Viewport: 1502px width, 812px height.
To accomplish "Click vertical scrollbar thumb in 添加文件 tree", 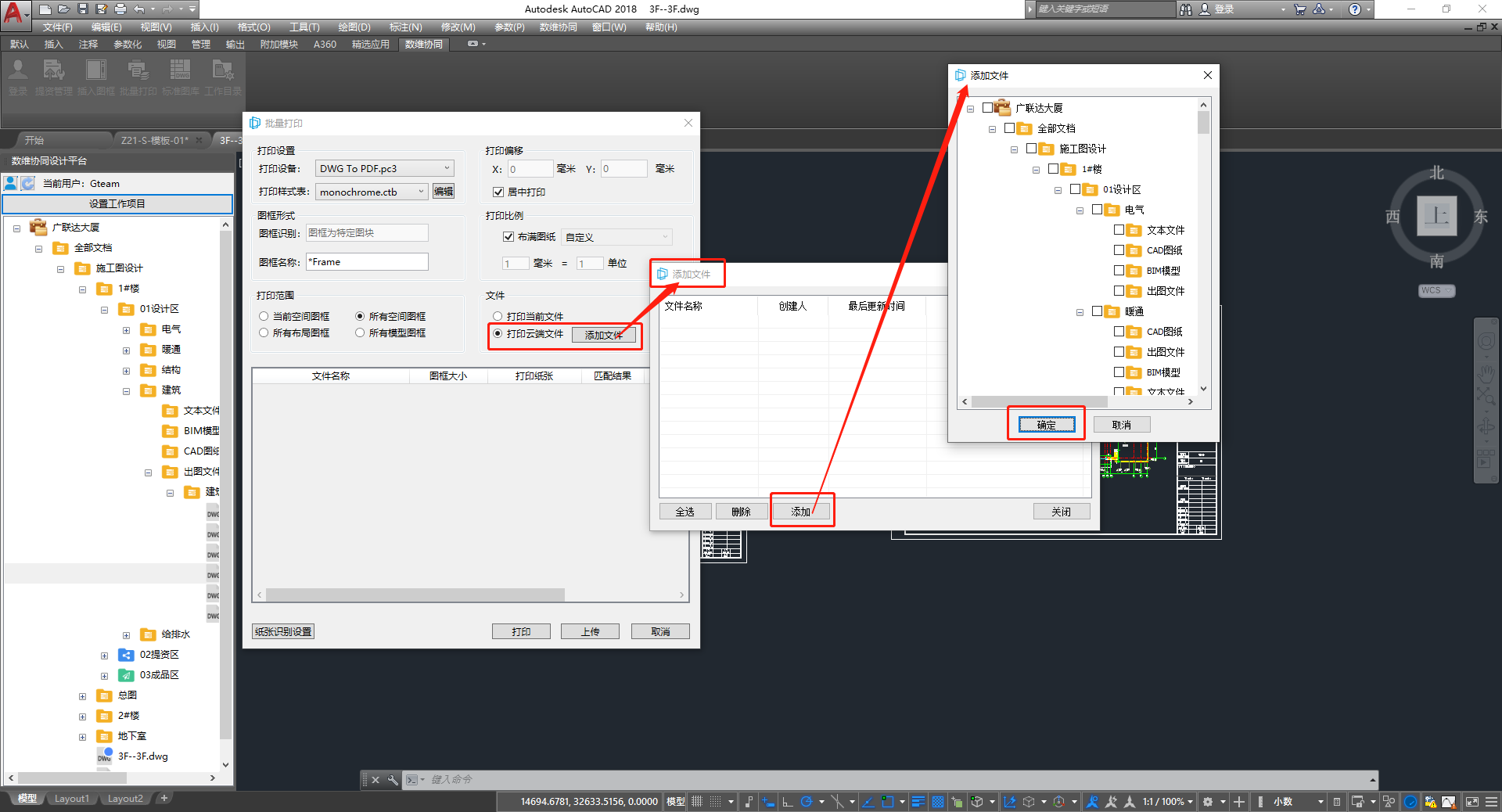I will [x=1203, y=122].
